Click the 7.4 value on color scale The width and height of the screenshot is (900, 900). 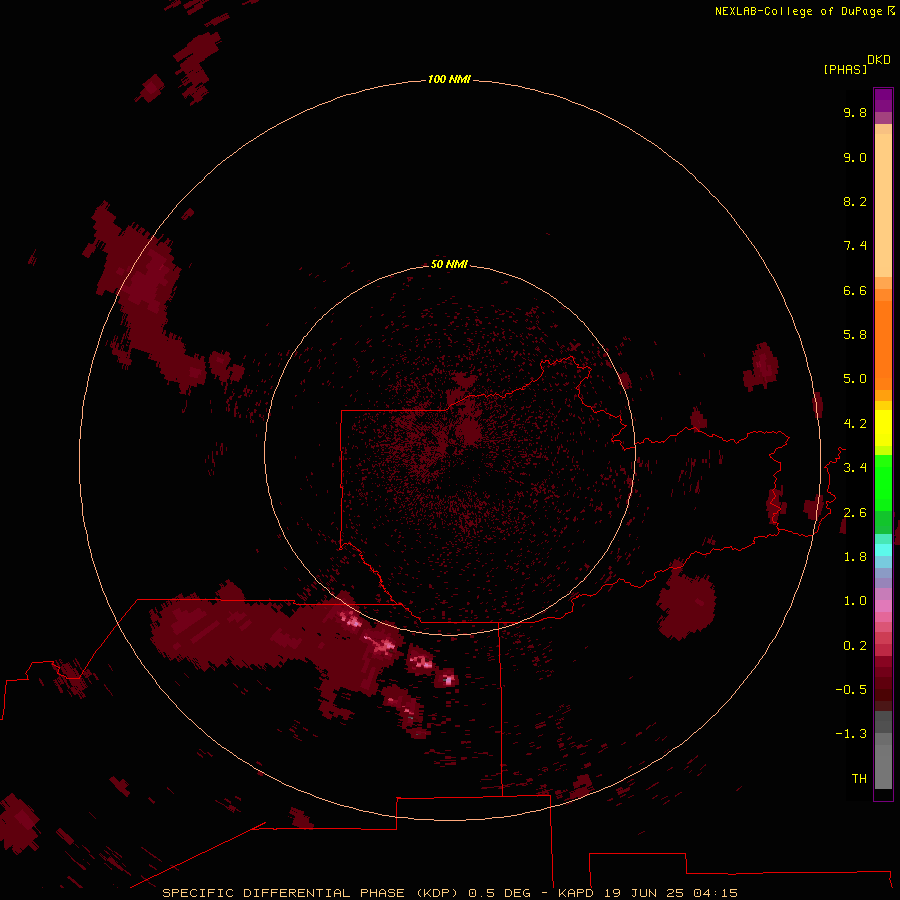(855, 246)
